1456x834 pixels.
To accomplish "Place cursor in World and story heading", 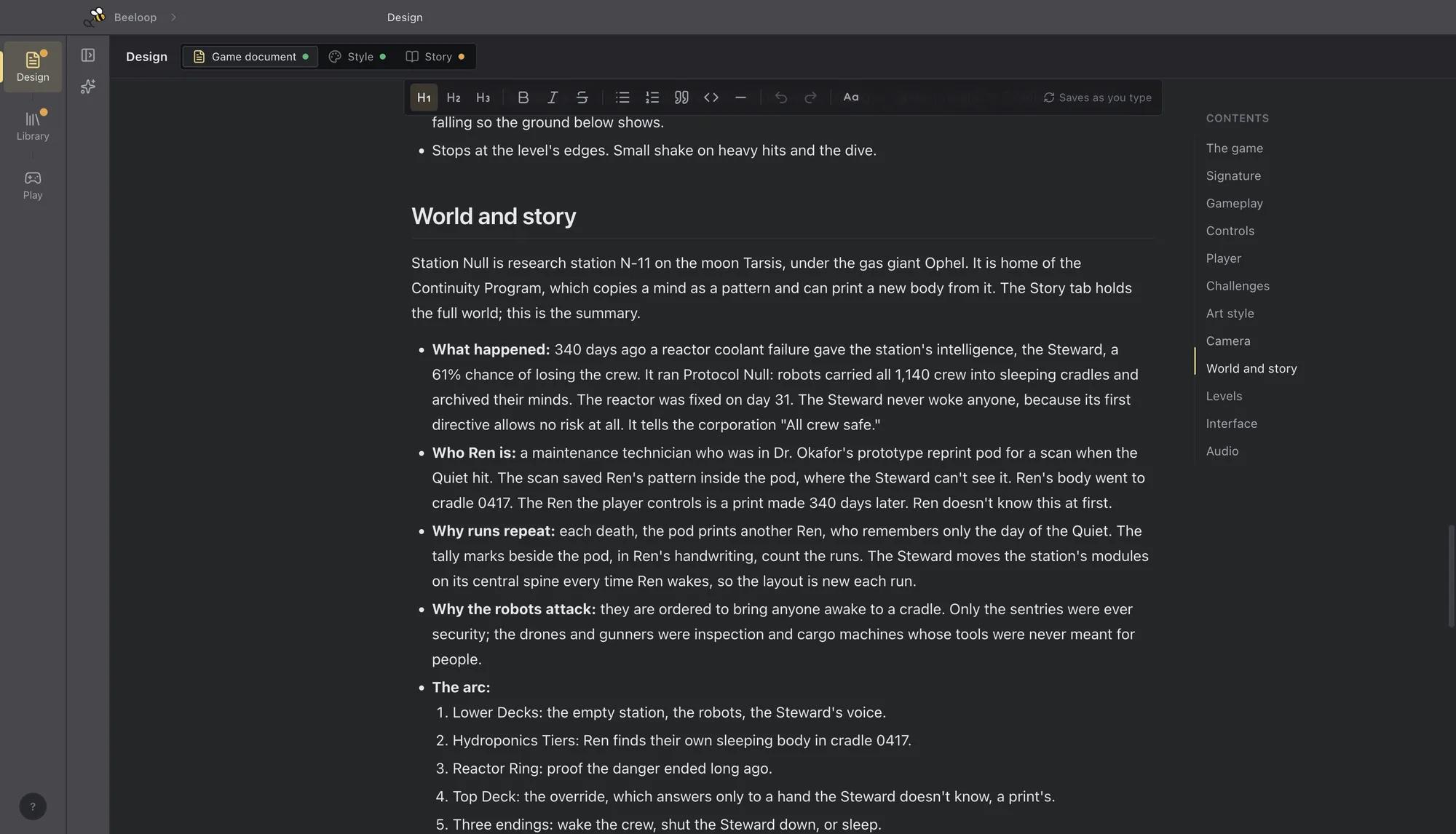I will [494, 216].
